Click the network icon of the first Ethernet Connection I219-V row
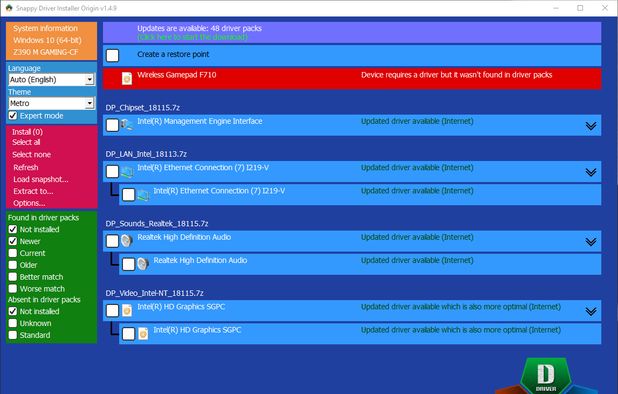The image size is (618, 394). (127, 172)
